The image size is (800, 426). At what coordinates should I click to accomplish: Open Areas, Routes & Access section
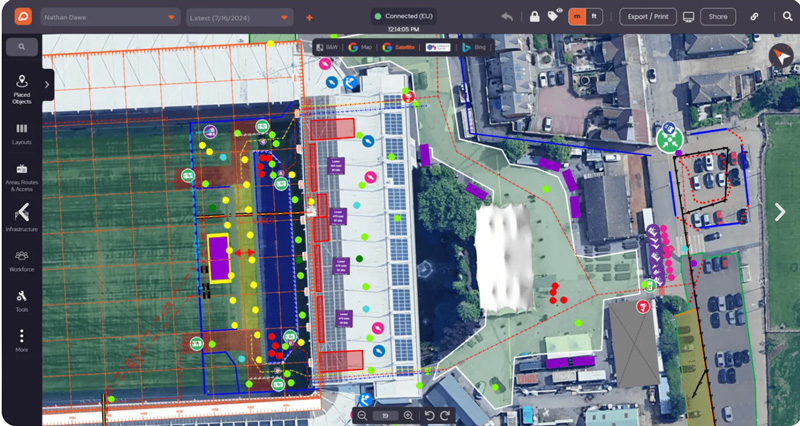tap(22, 178)
